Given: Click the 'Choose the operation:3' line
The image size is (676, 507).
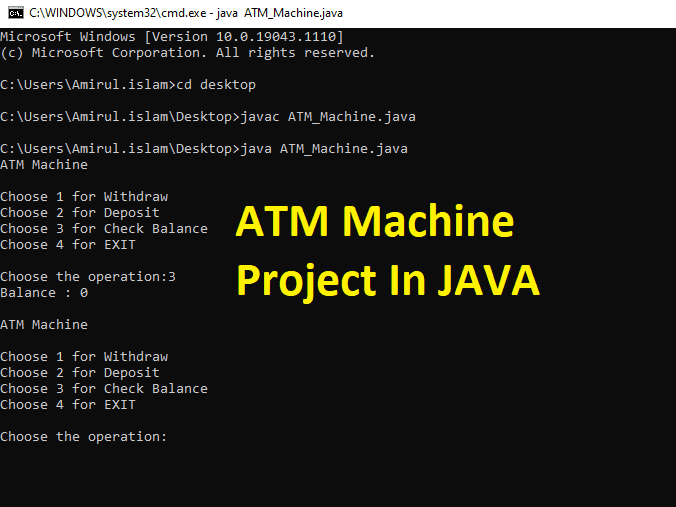Looking at the screenshot, I should tap(88, 277).
